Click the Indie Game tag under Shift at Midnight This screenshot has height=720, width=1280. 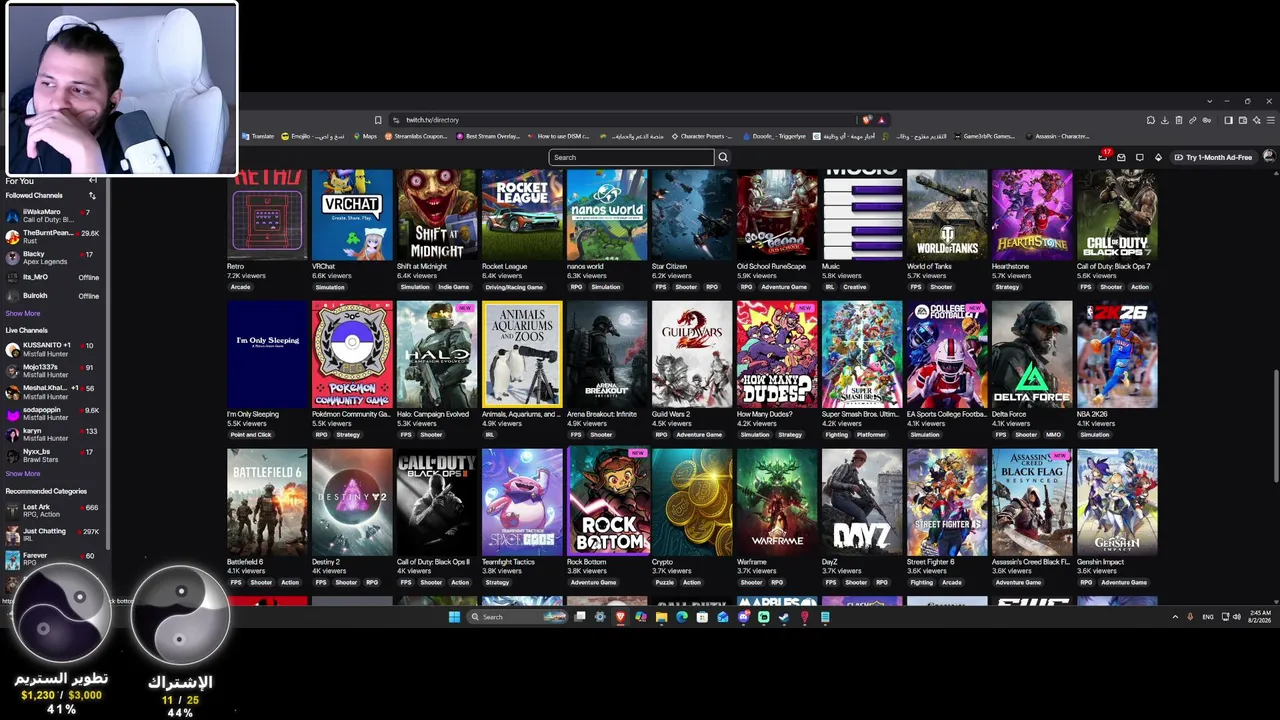pos(453,287)
